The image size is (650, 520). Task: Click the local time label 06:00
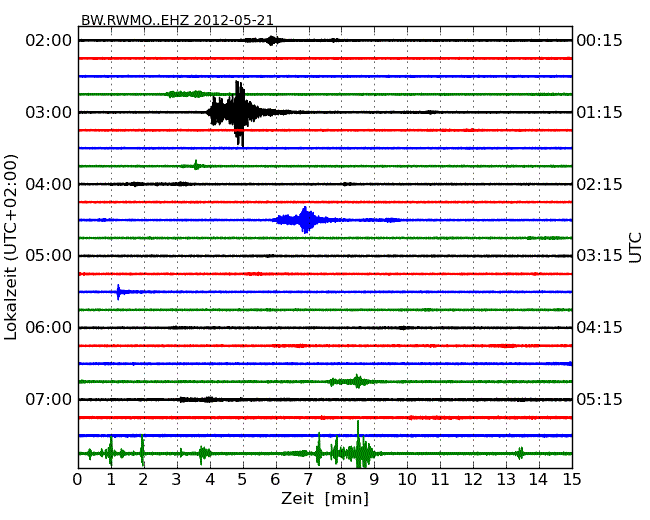click(x=49, y=328)
